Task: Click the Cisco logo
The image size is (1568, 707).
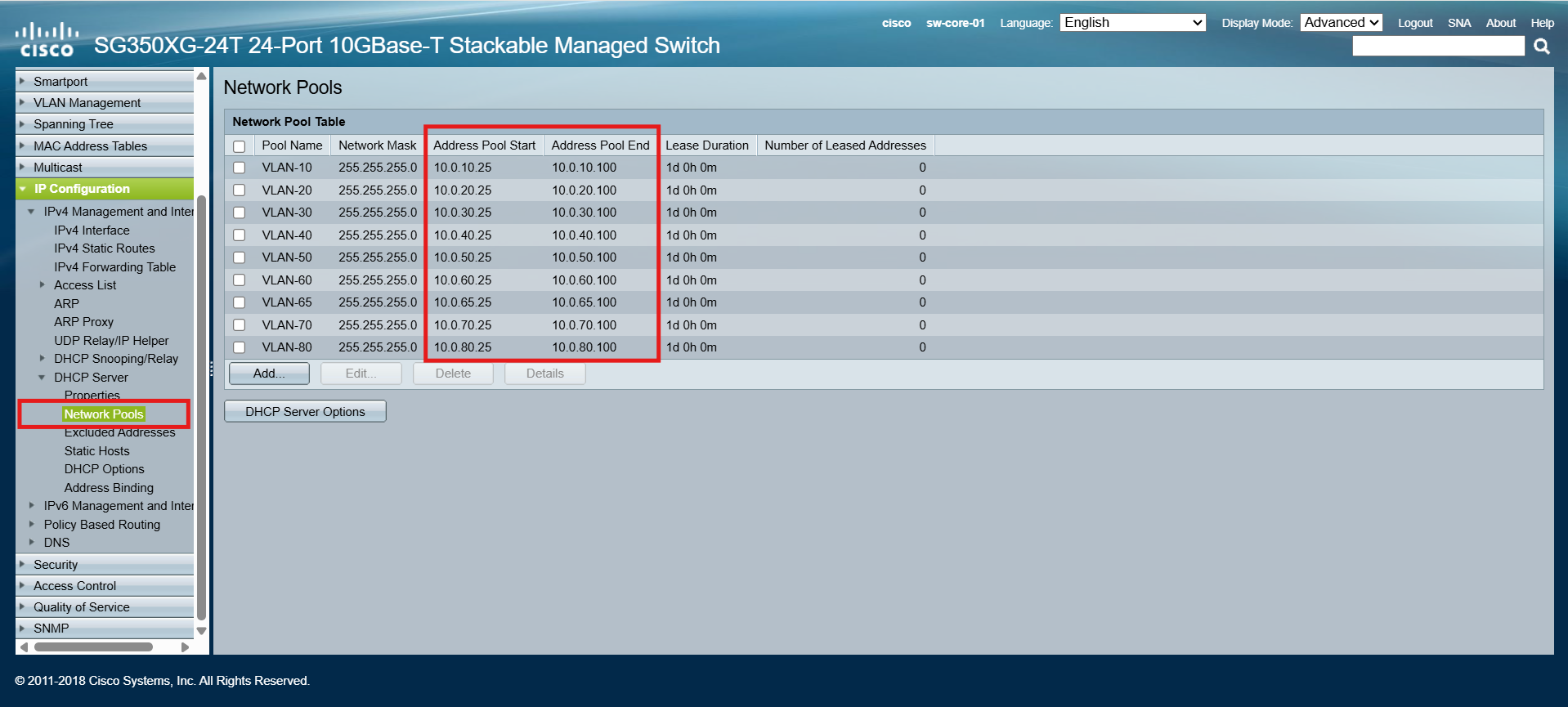Action: tap(47, 40)
